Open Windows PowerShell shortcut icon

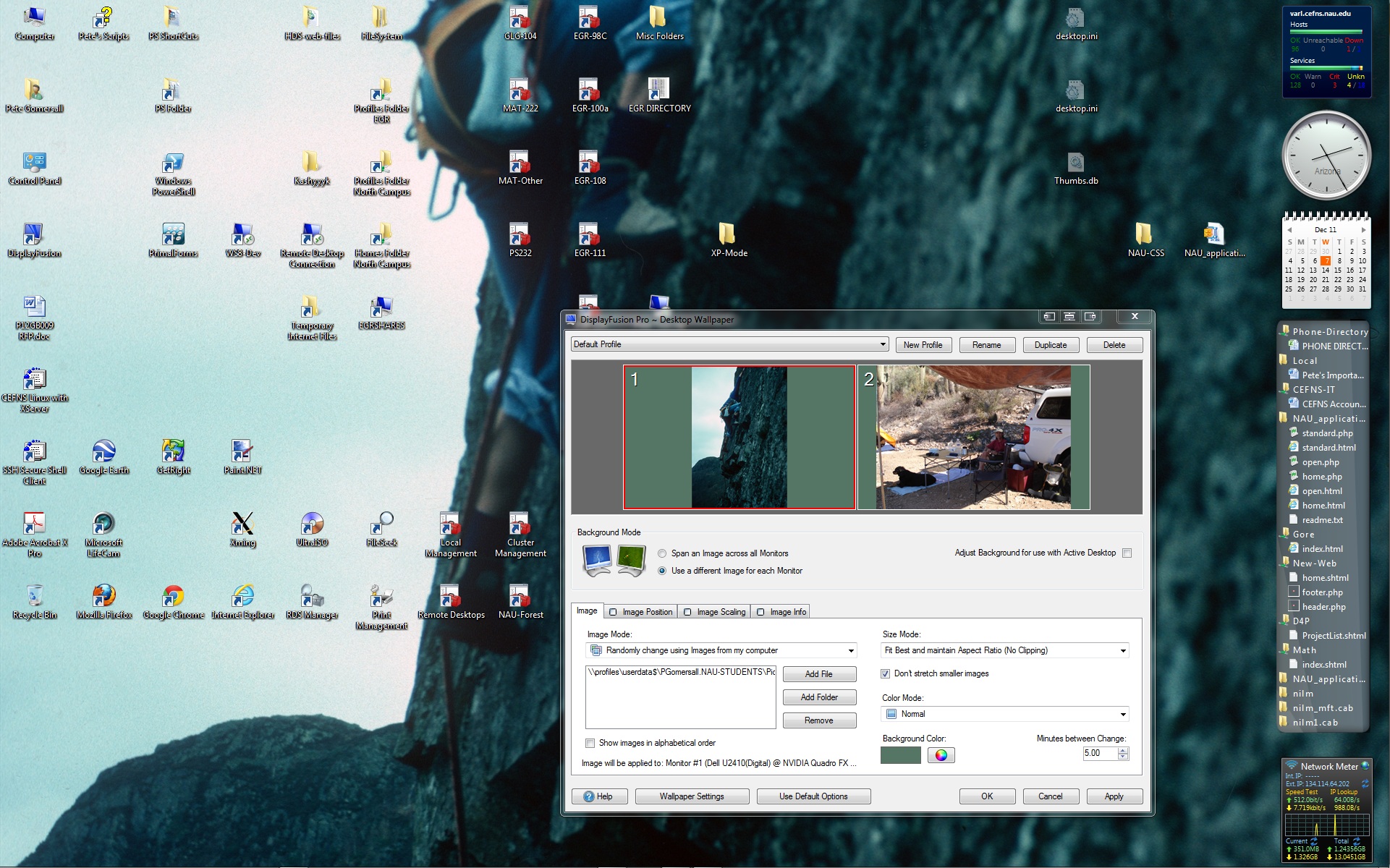[173, 163]
